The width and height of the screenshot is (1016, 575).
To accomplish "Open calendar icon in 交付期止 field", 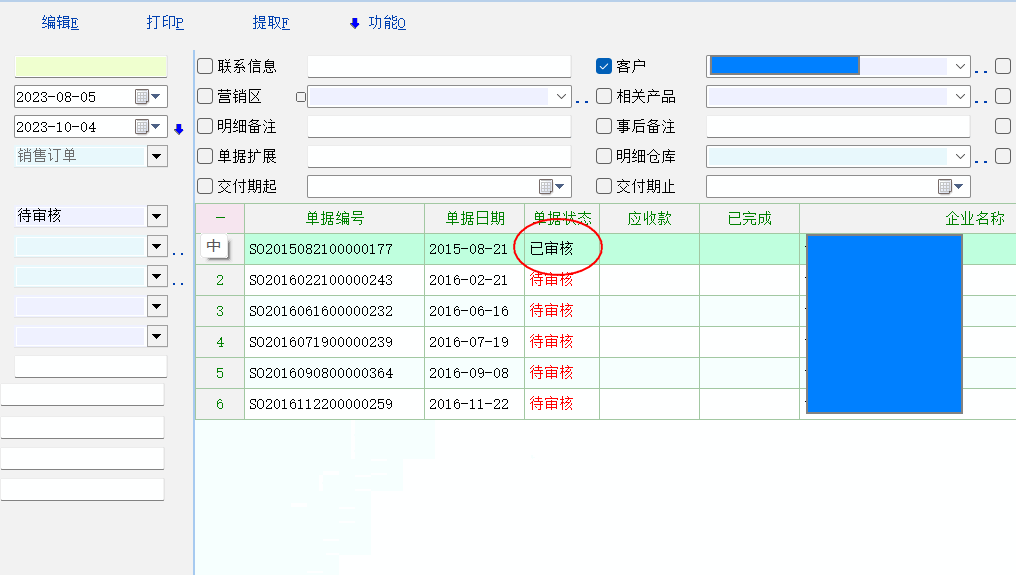I will point(945,187).
